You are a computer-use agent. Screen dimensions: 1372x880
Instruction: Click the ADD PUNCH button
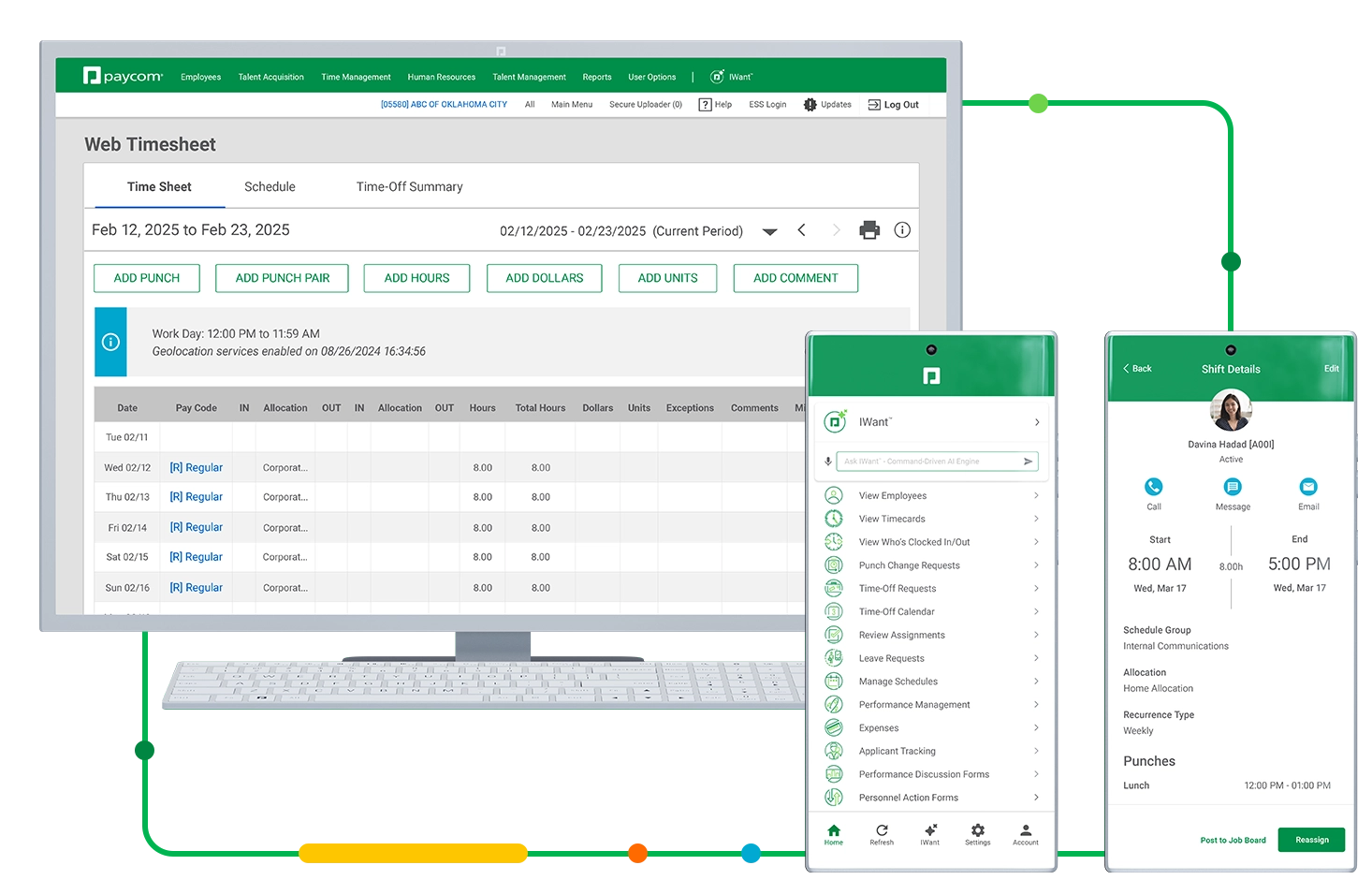[x=147, y=278]
